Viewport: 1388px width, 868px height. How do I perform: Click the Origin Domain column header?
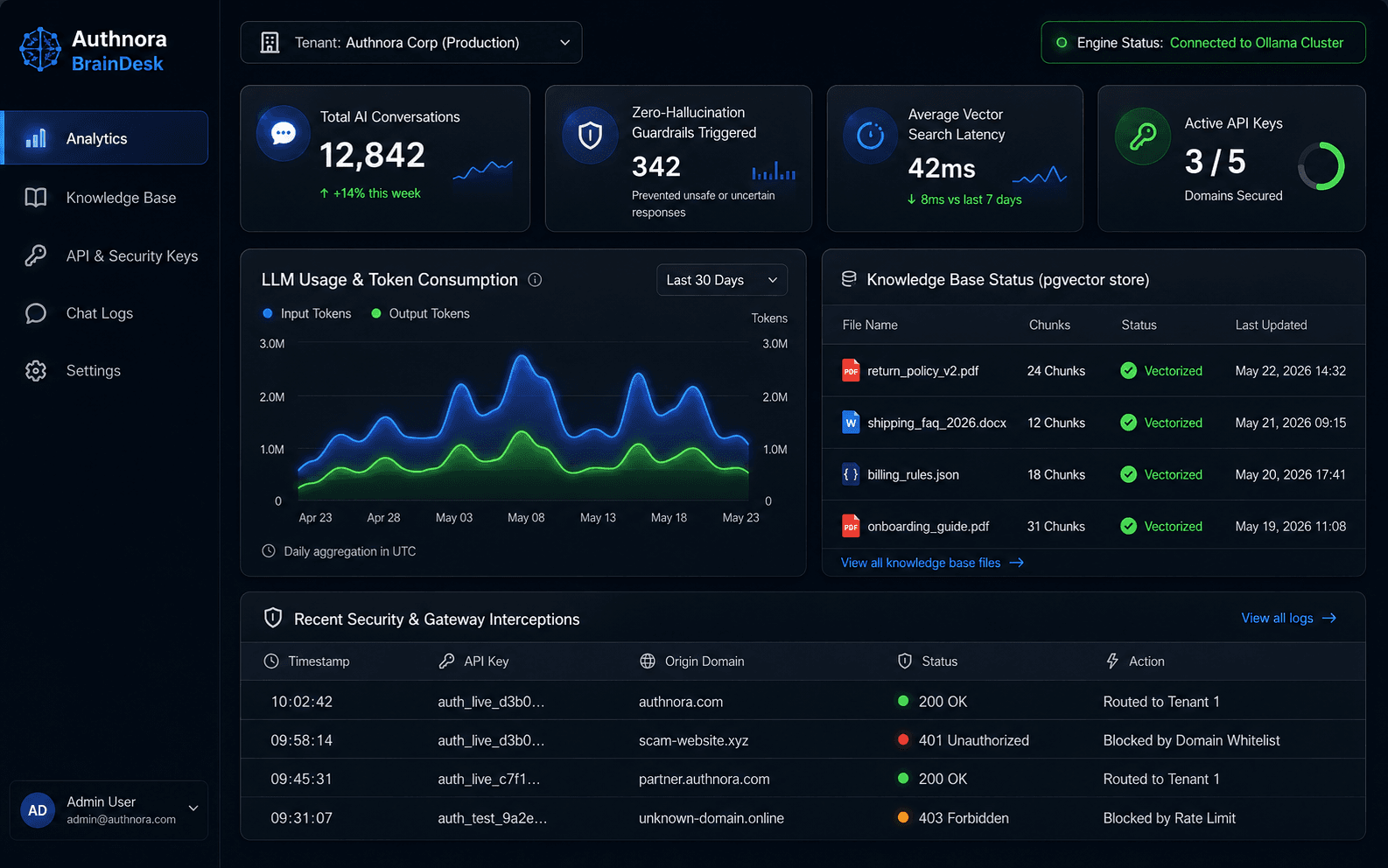pos(705,661)
